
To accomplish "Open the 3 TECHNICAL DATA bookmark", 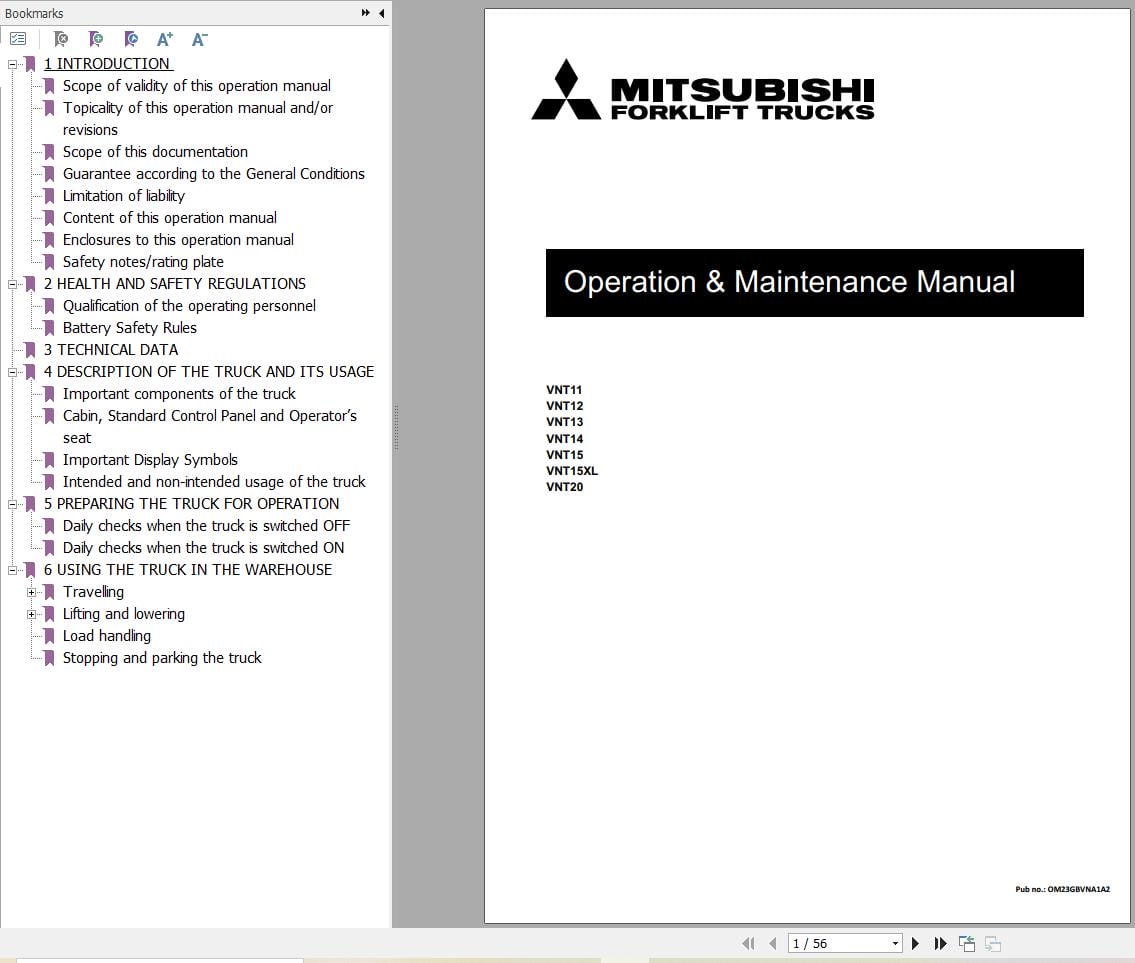I will 113,349.
